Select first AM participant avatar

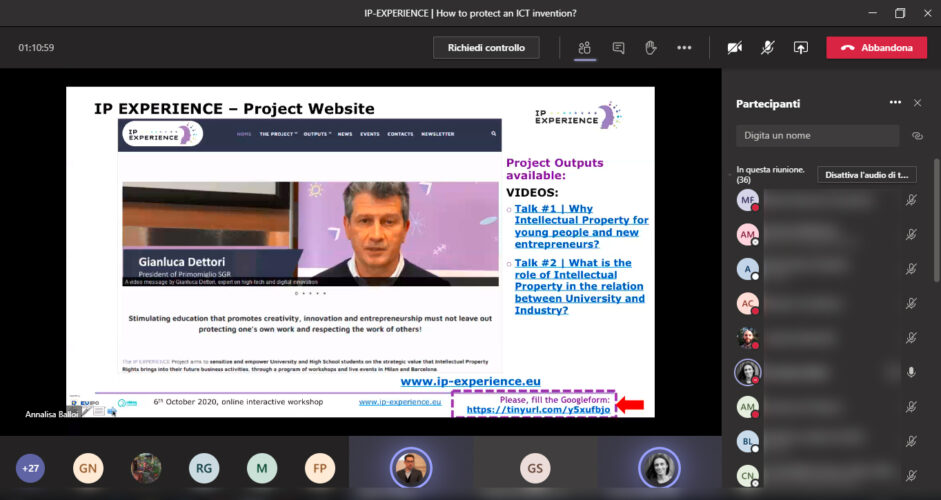pyautogui.click(x=748, y=235)
